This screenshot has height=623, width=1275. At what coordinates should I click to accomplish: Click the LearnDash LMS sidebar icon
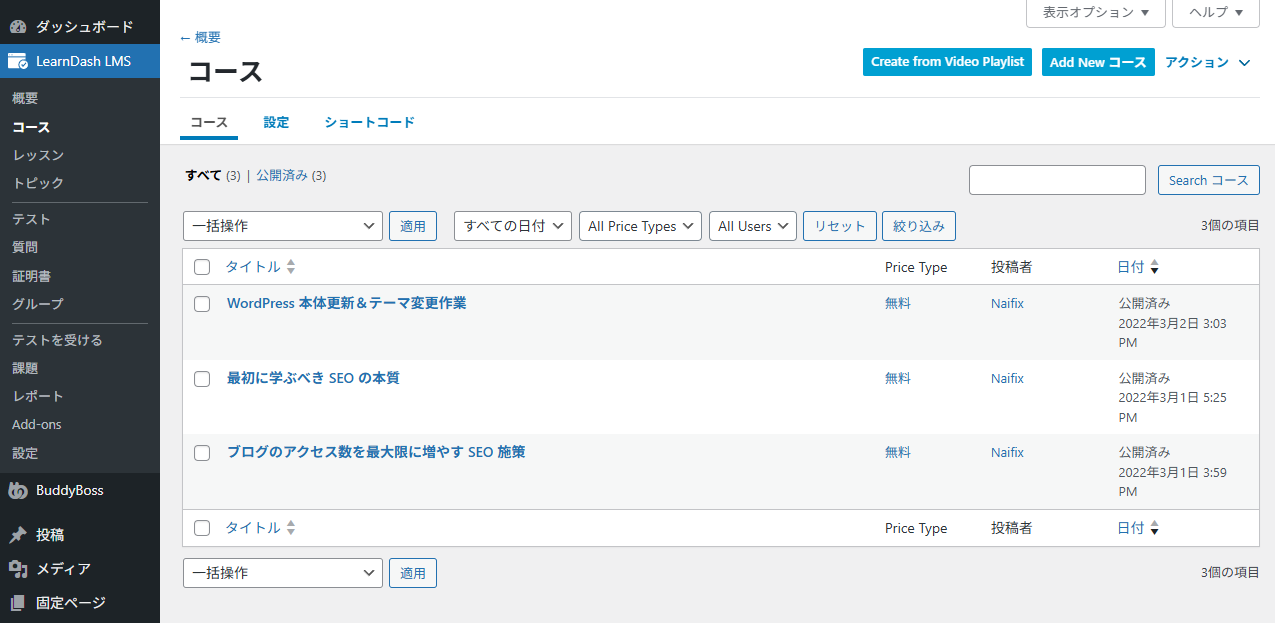17,61
